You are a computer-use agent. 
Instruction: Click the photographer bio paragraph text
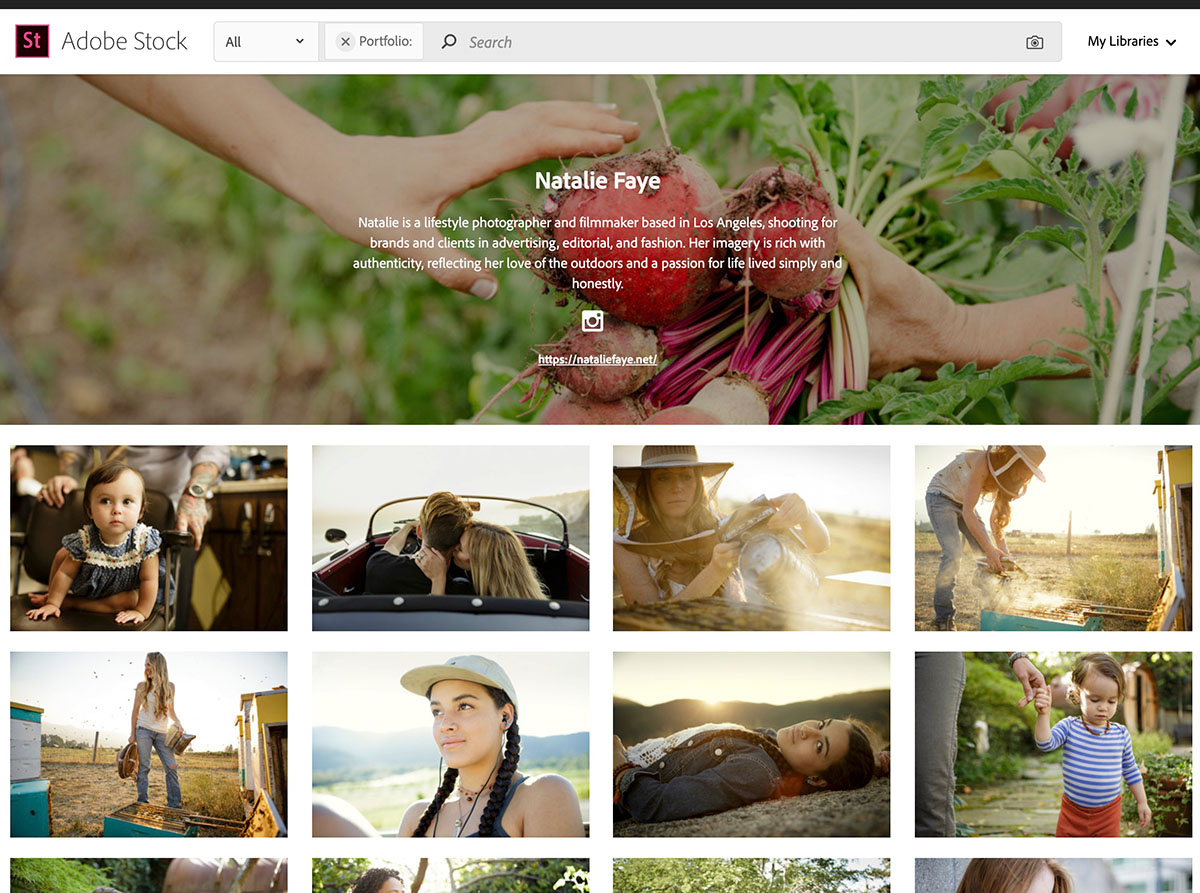[598, 253]
